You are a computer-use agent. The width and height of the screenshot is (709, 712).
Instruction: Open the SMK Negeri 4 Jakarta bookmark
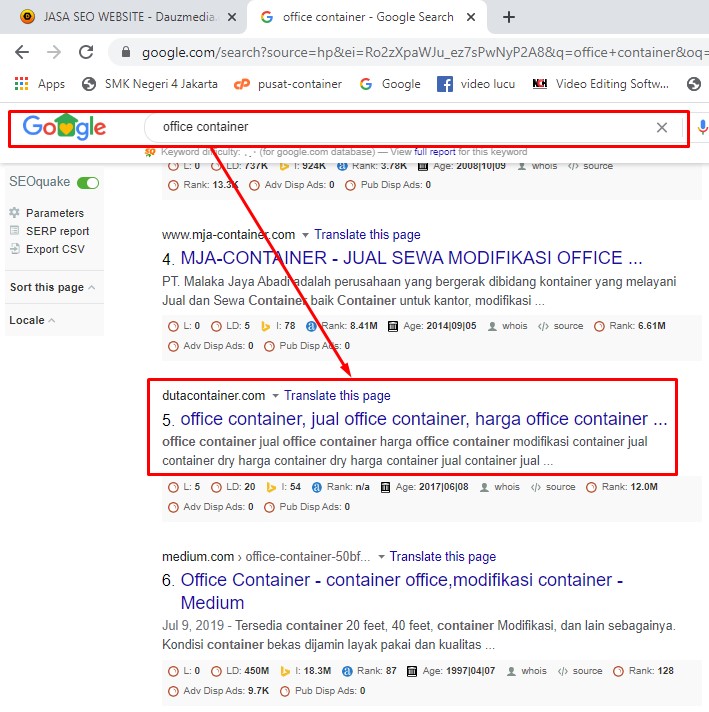click(x=149, y=84)
